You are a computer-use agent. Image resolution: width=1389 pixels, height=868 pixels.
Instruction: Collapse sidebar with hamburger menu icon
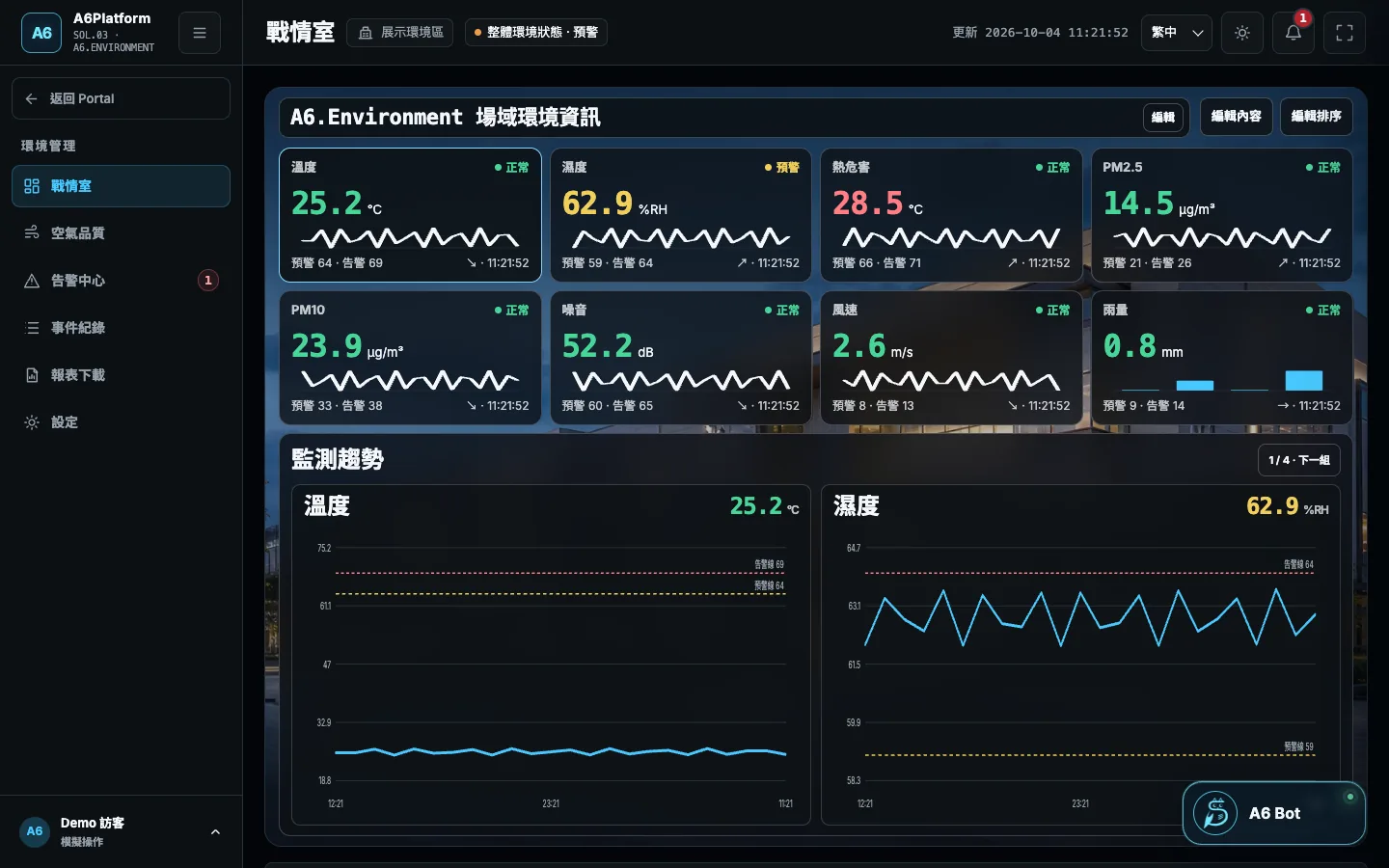point(200,33)
